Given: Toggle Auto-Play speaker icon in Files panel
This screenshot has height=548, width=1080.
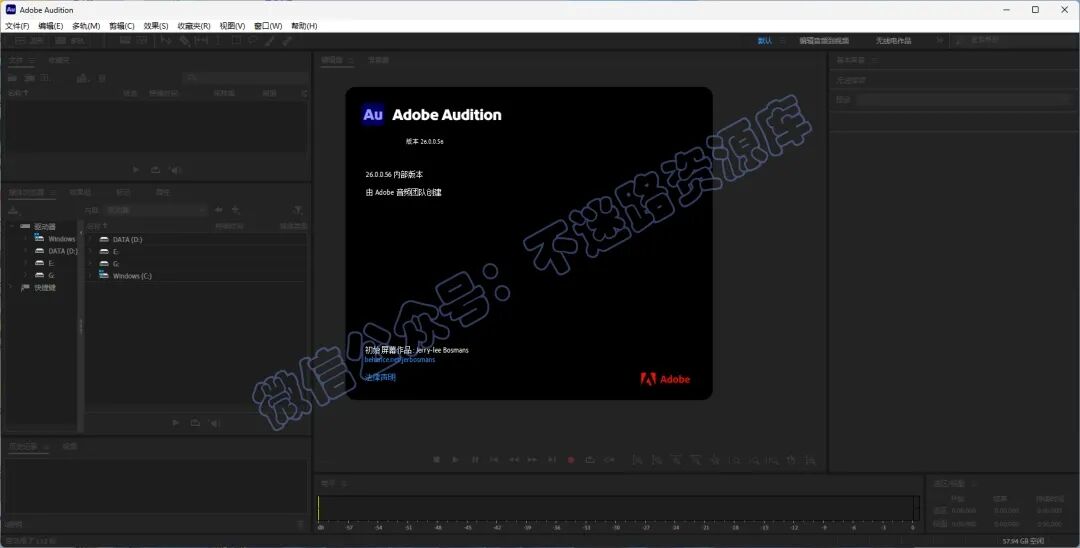Looking at the screenshot, I should click(176, 170).
